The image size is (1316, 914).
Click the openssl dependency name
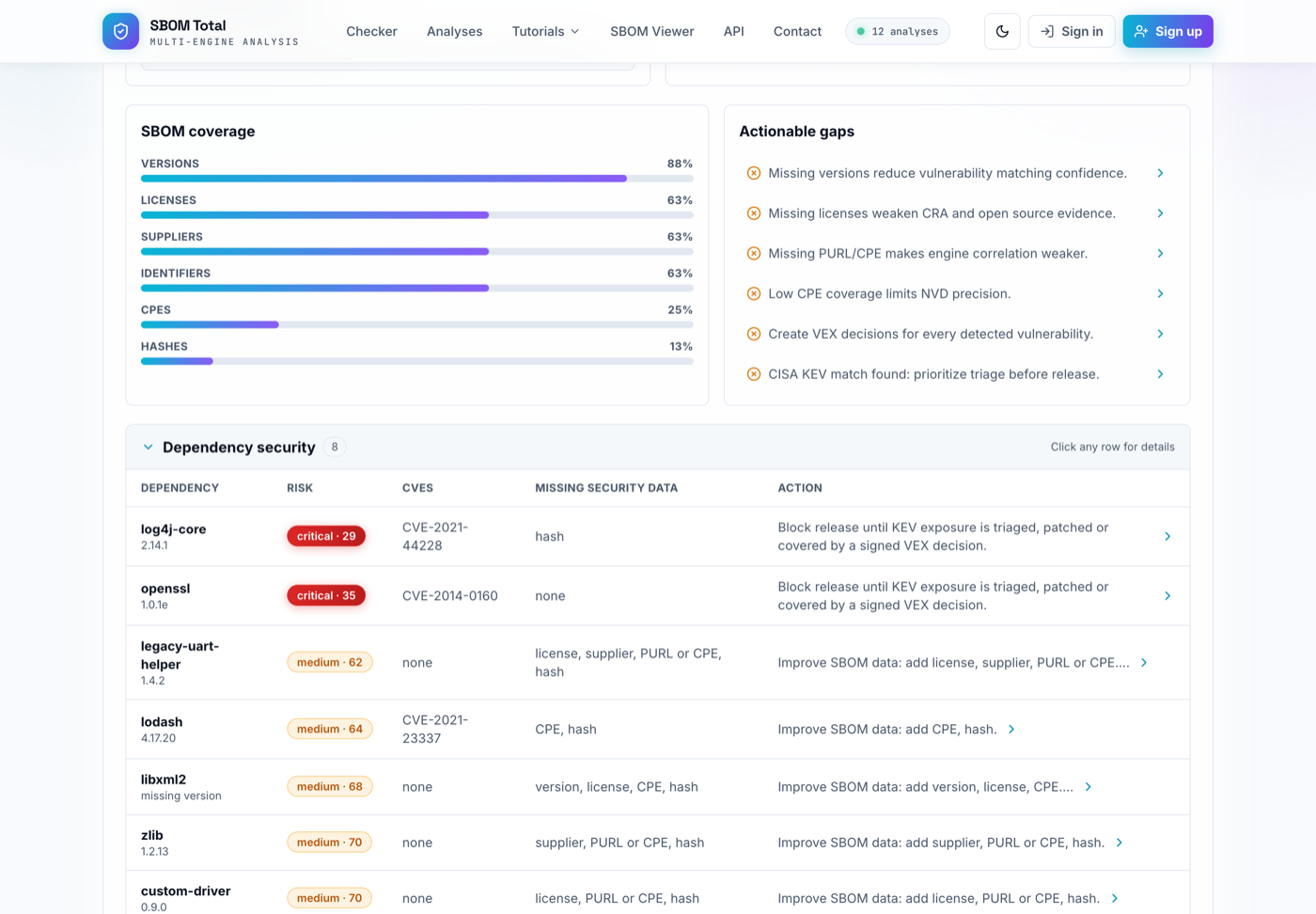coord(165,589)
